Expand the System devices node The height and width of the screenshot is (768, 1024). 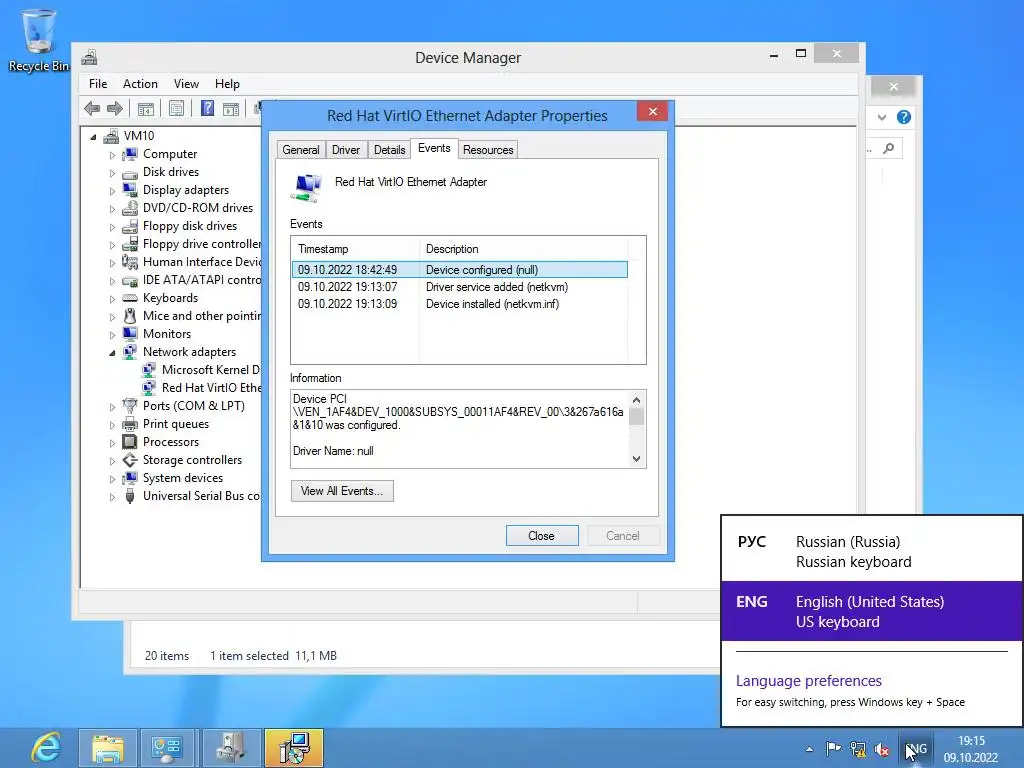pos(112,479)
